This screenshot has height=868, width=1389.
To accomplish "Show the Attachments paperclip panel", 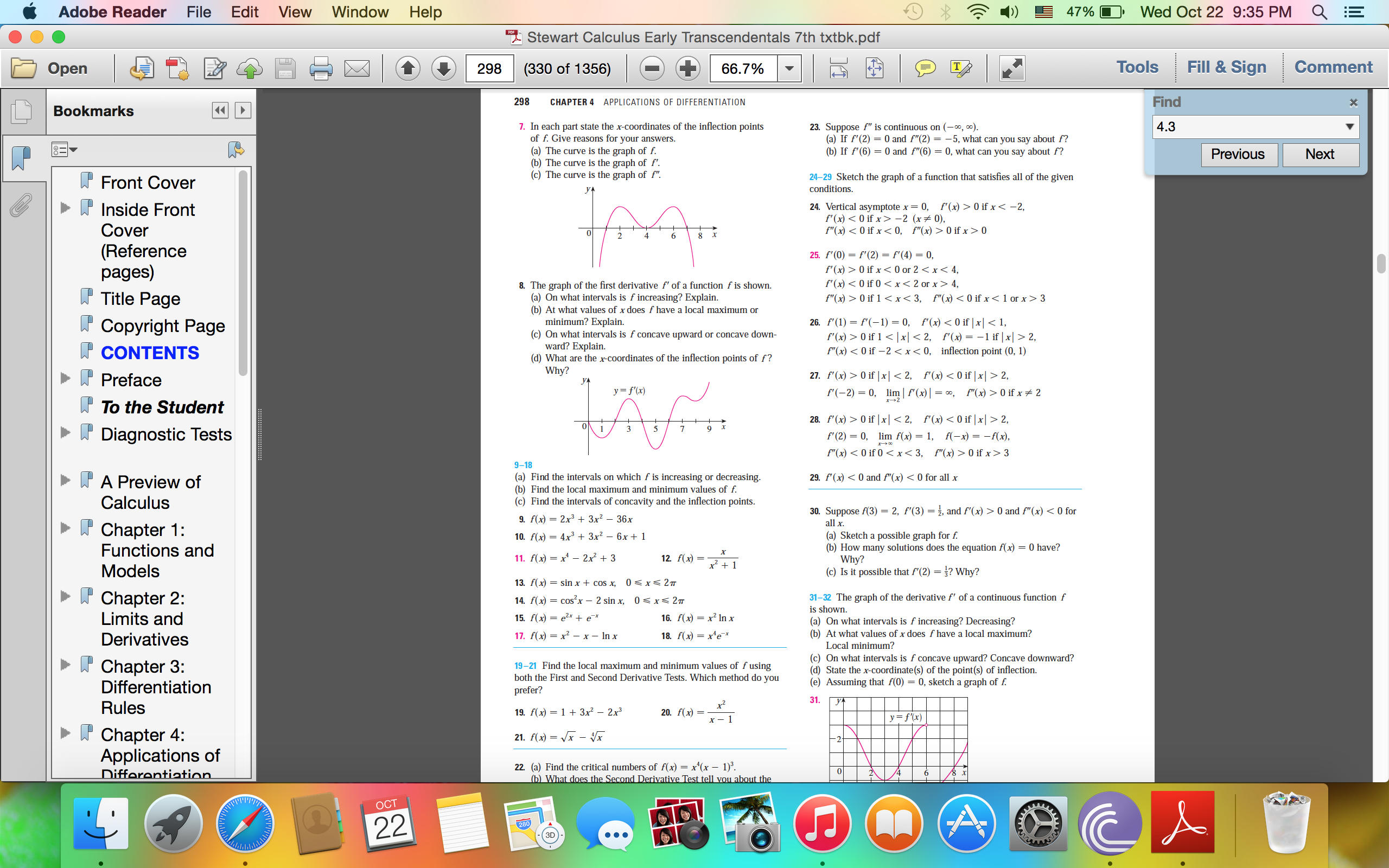I will click(x=21, y=205).
